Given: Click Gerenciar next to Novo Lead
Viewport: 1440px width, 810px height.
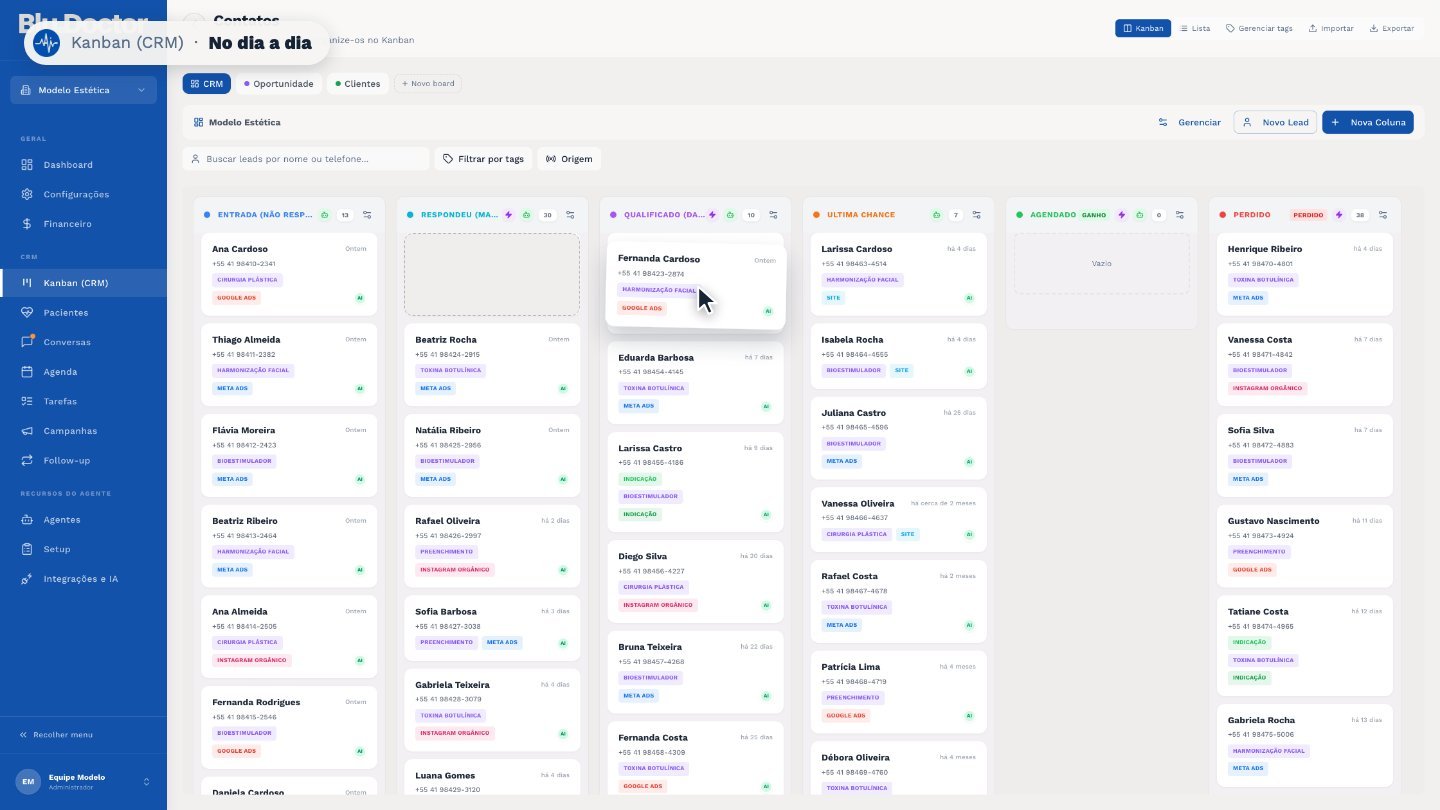Looking at the screenshot, I should (x=1190, y=122).
